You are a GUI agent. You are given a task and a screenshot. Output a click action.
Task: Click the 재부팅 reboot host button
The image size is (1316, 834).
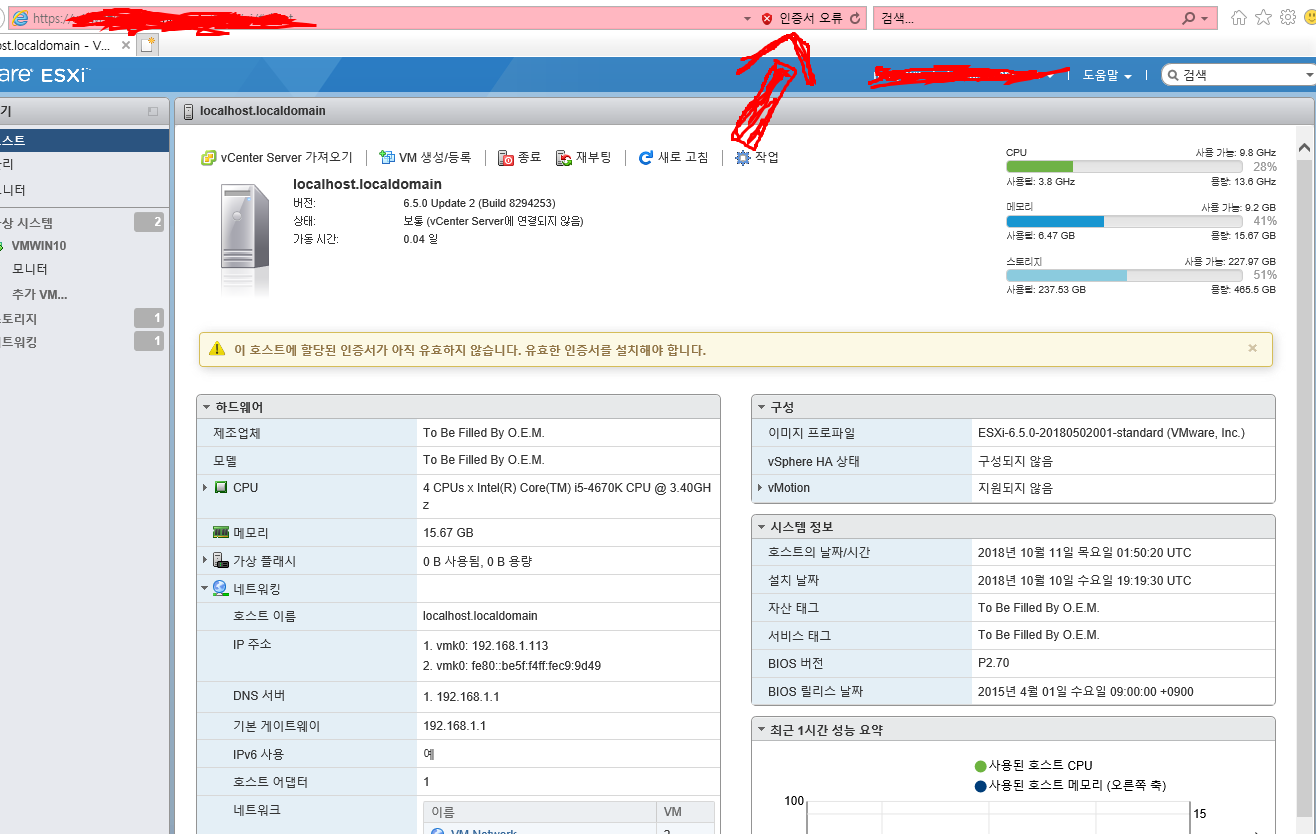[x=584, y=157]
